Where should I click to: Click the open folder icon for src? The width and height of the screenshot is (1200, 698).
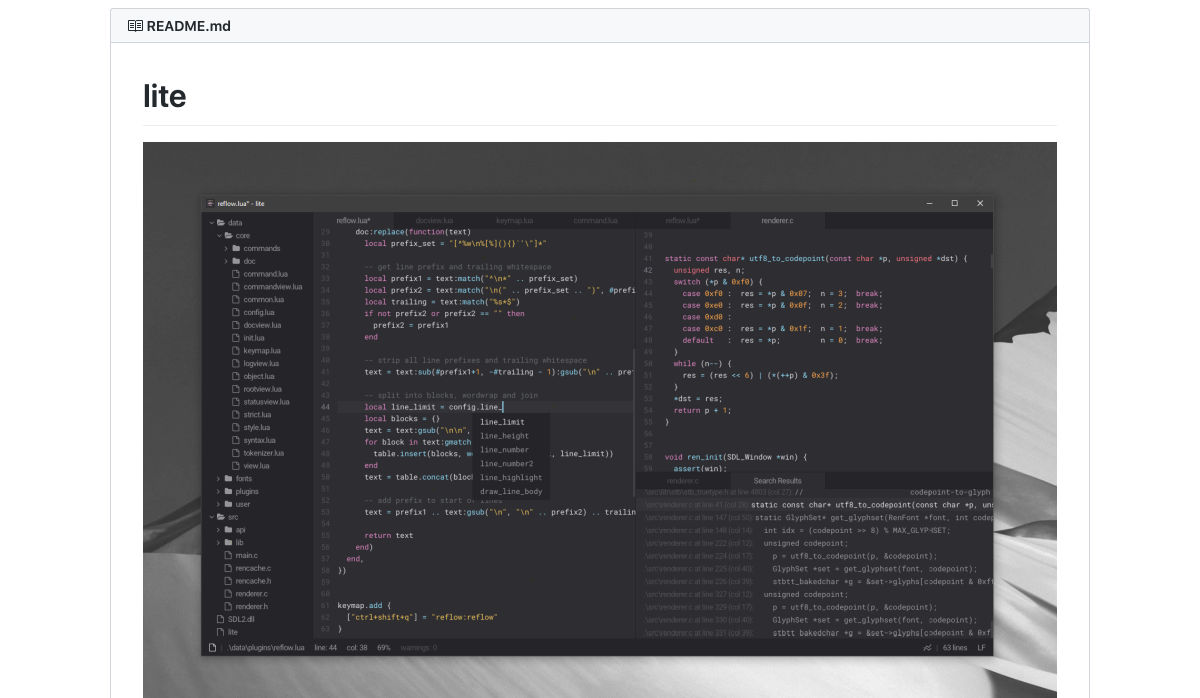[x=221, y=517]
